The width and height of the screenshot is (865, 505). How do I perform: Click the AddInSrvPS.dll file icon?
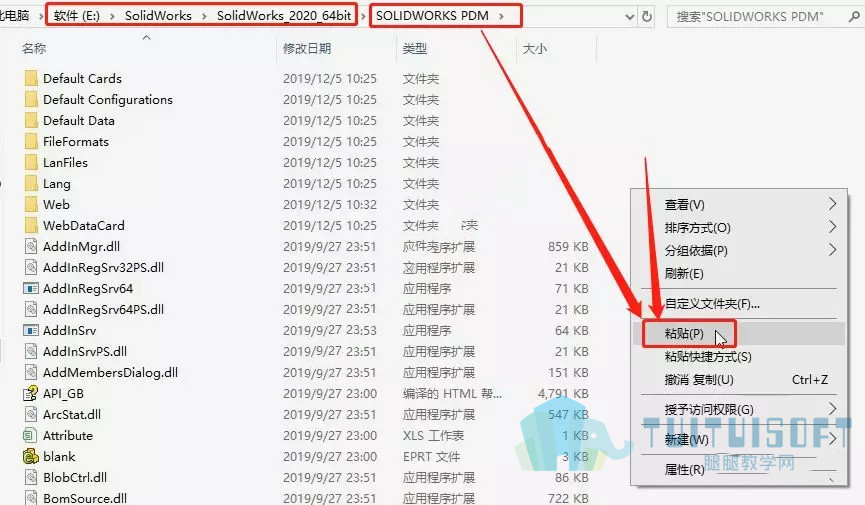tap(31, 351)
